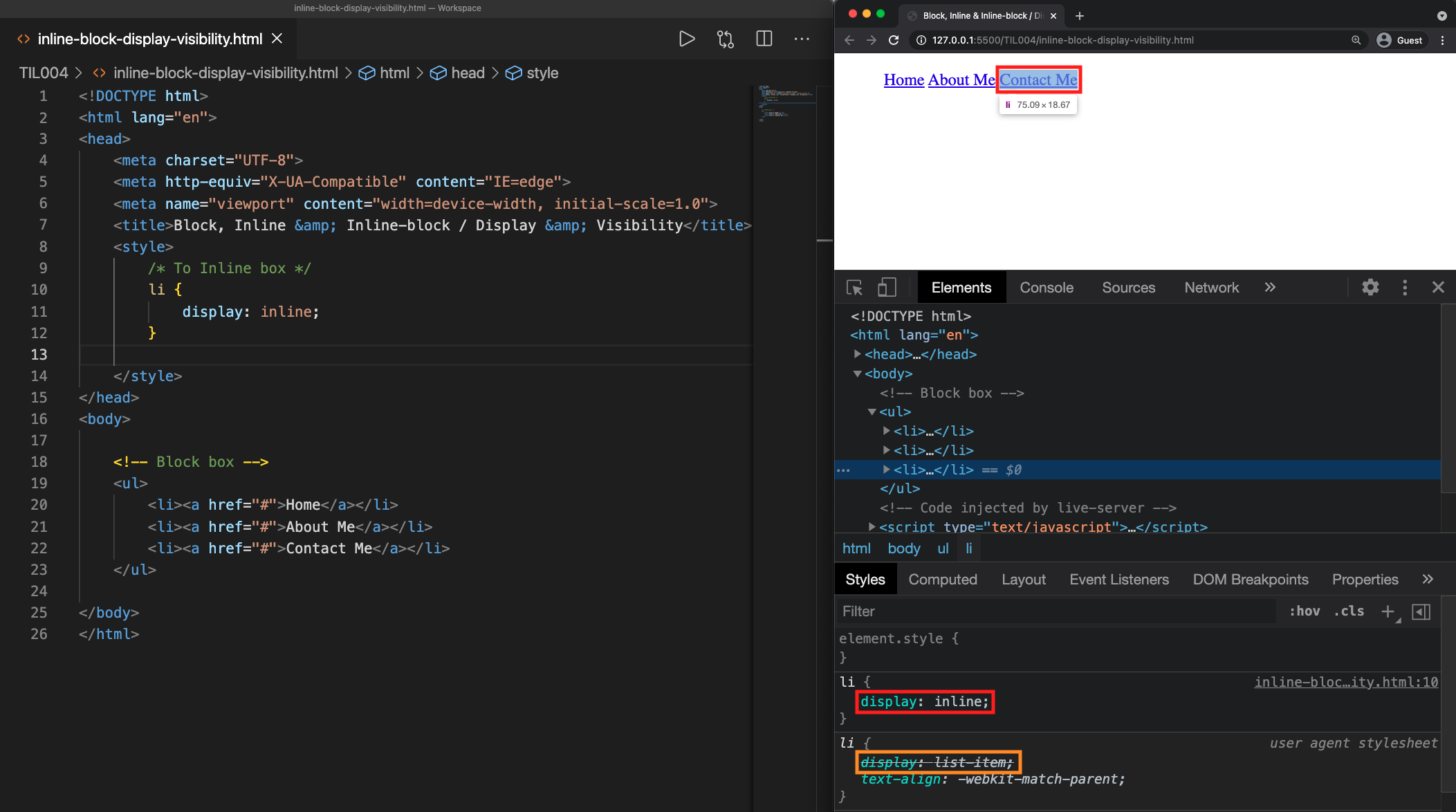This screenshot has height=812, width=1456.
Task: Click new style rule plus icon
Action: (1388, 611)
